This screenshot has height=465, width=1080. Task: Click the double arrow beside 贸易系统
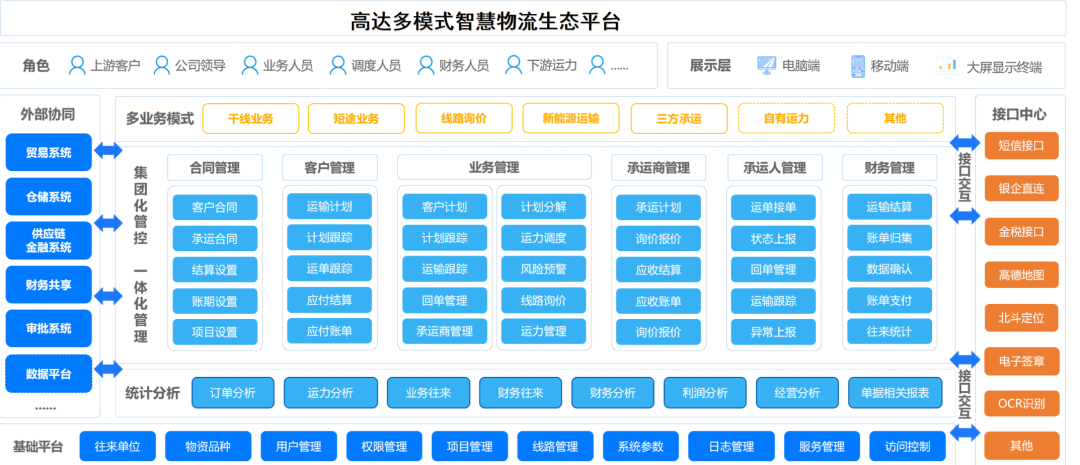(108, 151)
